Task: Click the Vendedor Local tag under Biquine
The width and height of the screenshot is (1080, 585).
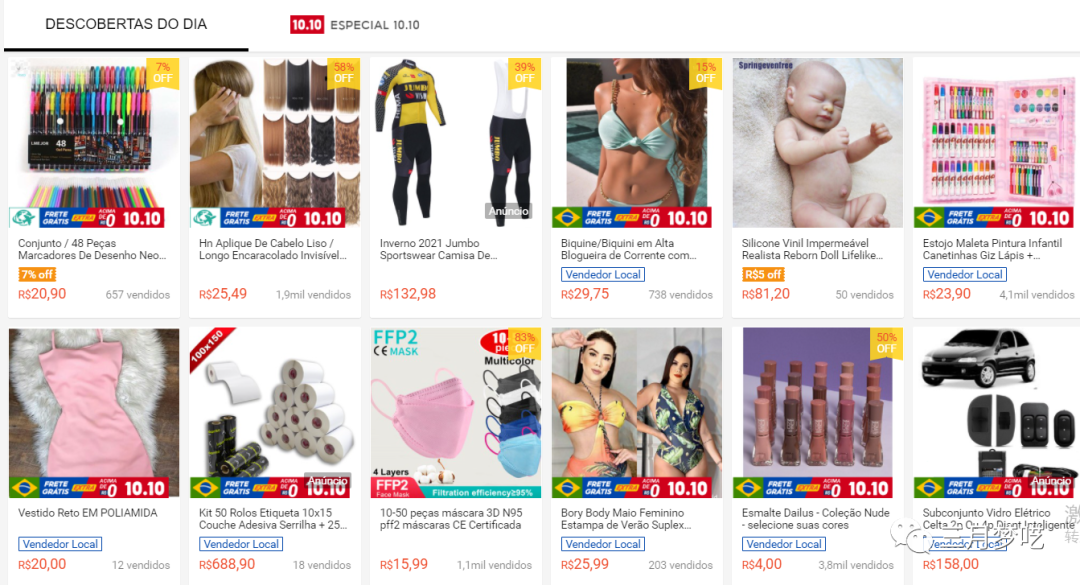Action: 603,274
